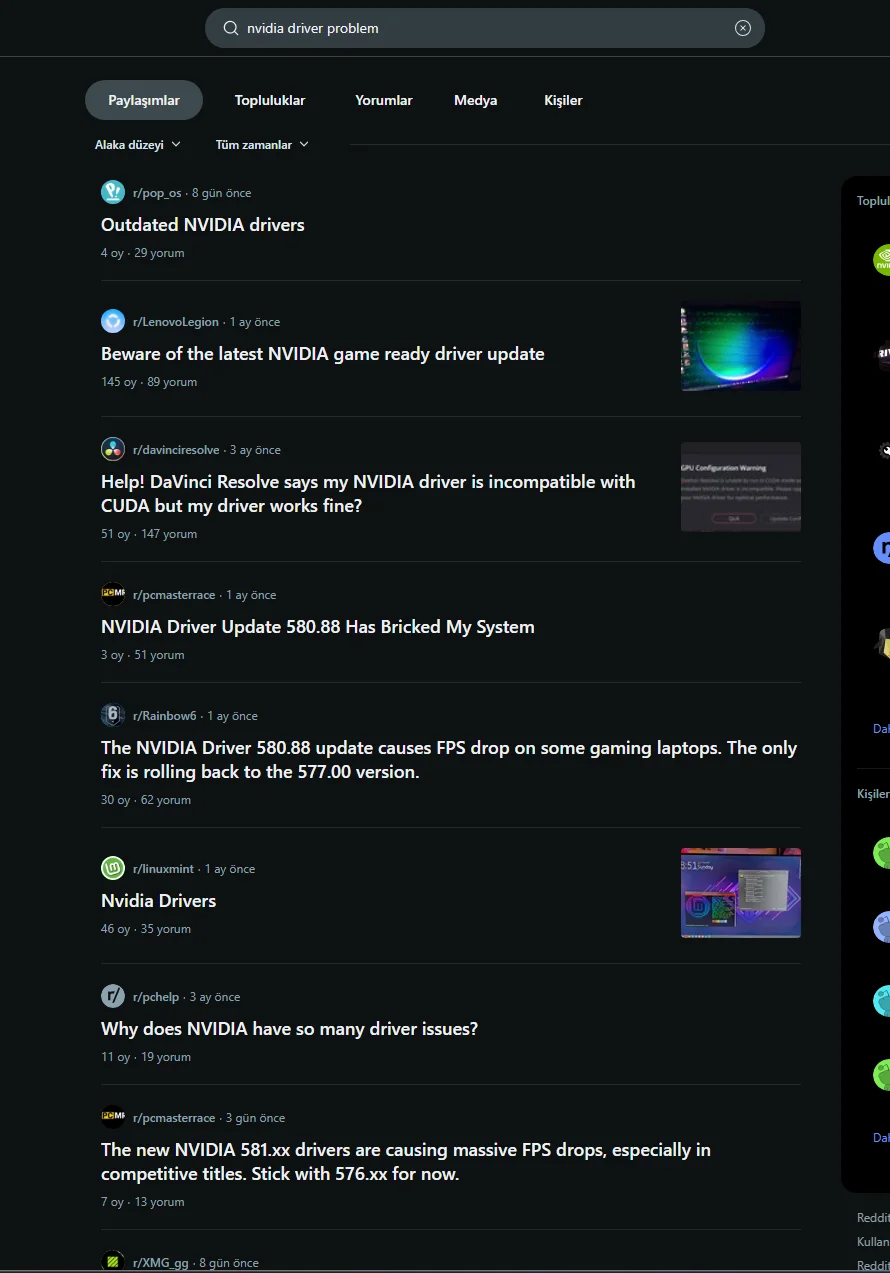Image resolution: width=890 pixels, height=1273 pixels.
Task: Open the post about rolling back to 577.00
Action: coord(449,760)
